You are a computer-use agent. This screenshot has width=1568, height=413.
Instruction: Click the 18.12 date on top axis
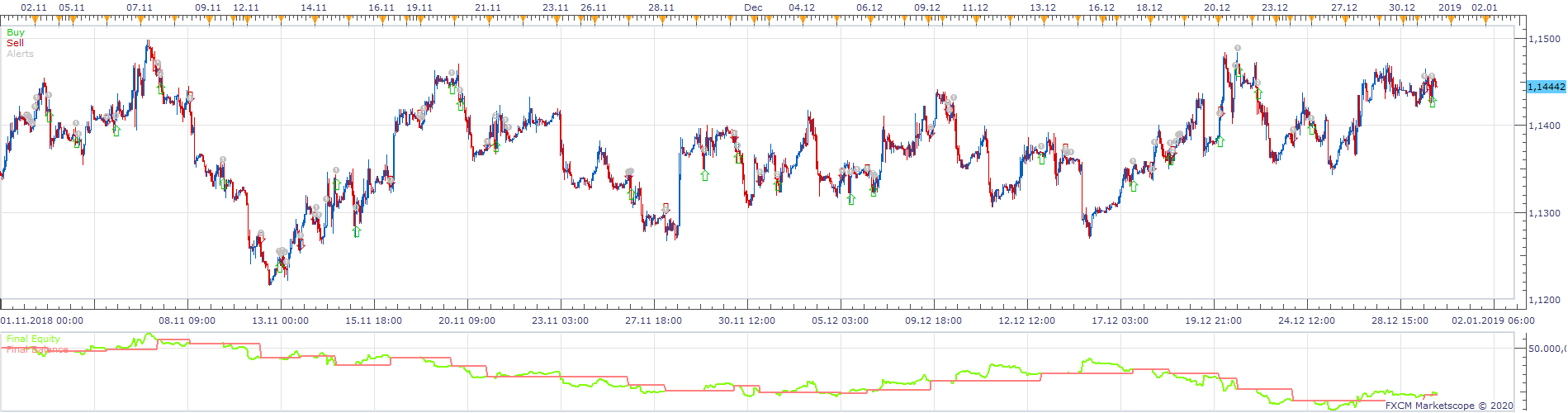[x=1149, y=7]
